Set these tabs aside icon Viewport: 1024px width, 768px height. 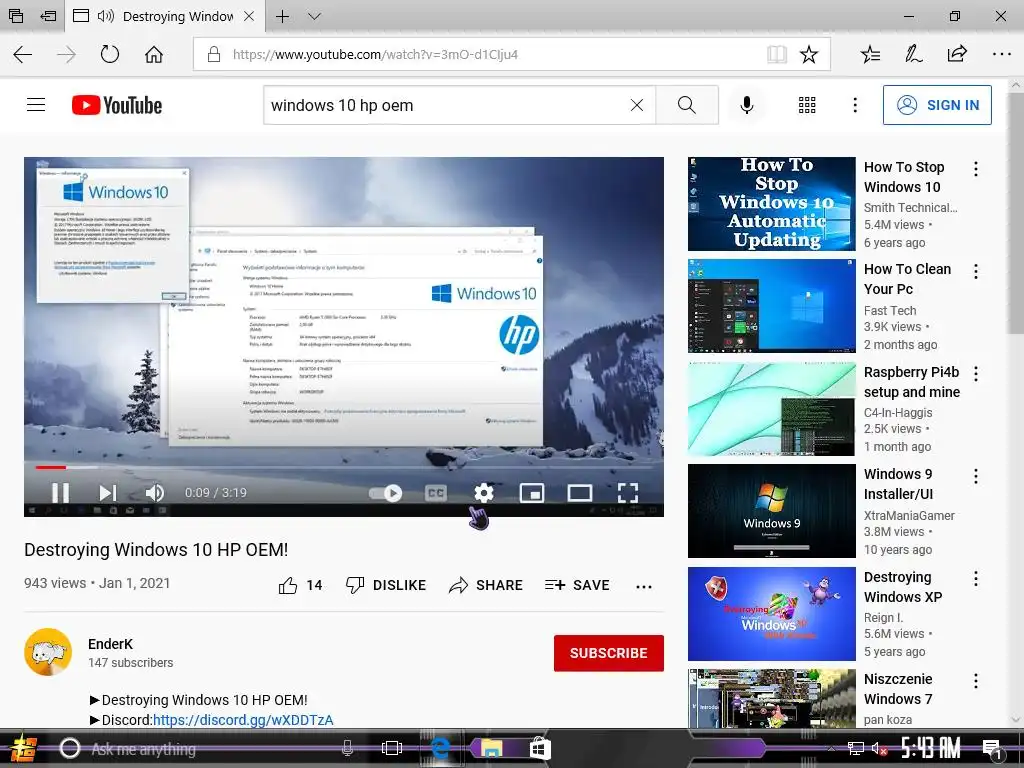(x=48, y=16)
